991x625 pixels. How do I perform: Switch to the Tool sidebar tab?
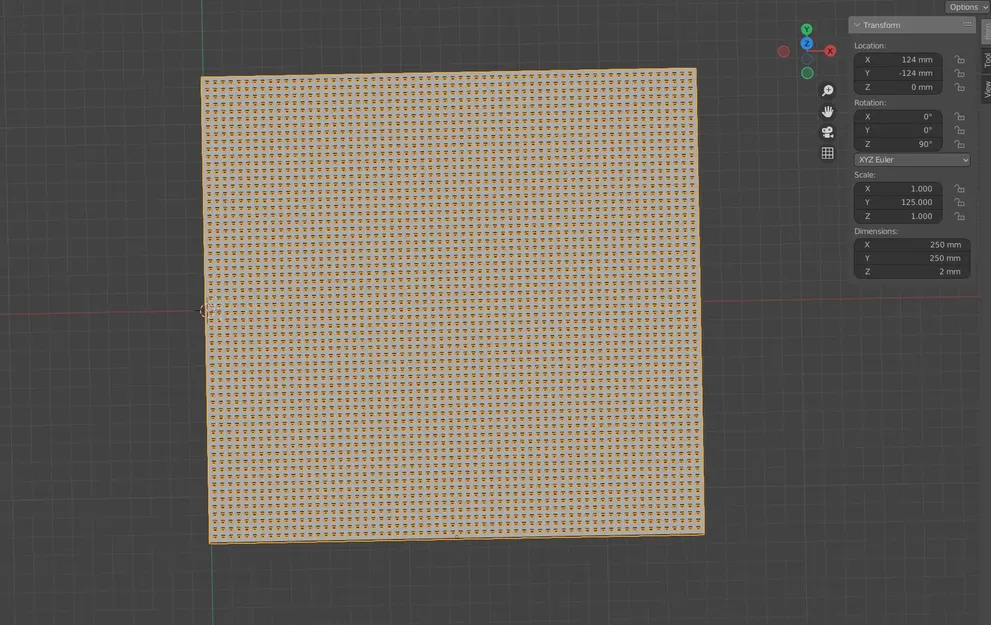point(986,62)
